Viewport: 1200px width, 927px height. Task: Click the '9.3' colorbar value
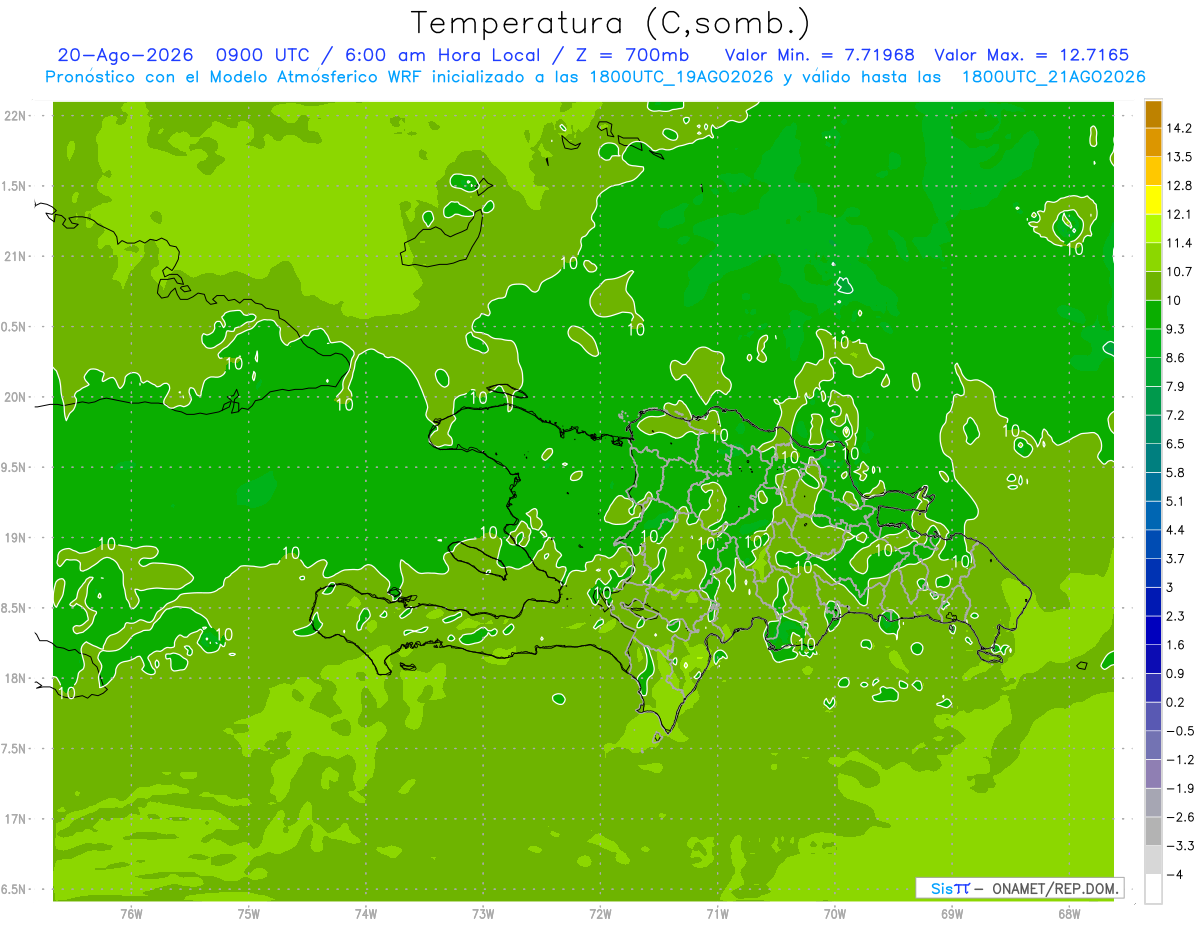pyautogui.click(x=1175, y=329)
